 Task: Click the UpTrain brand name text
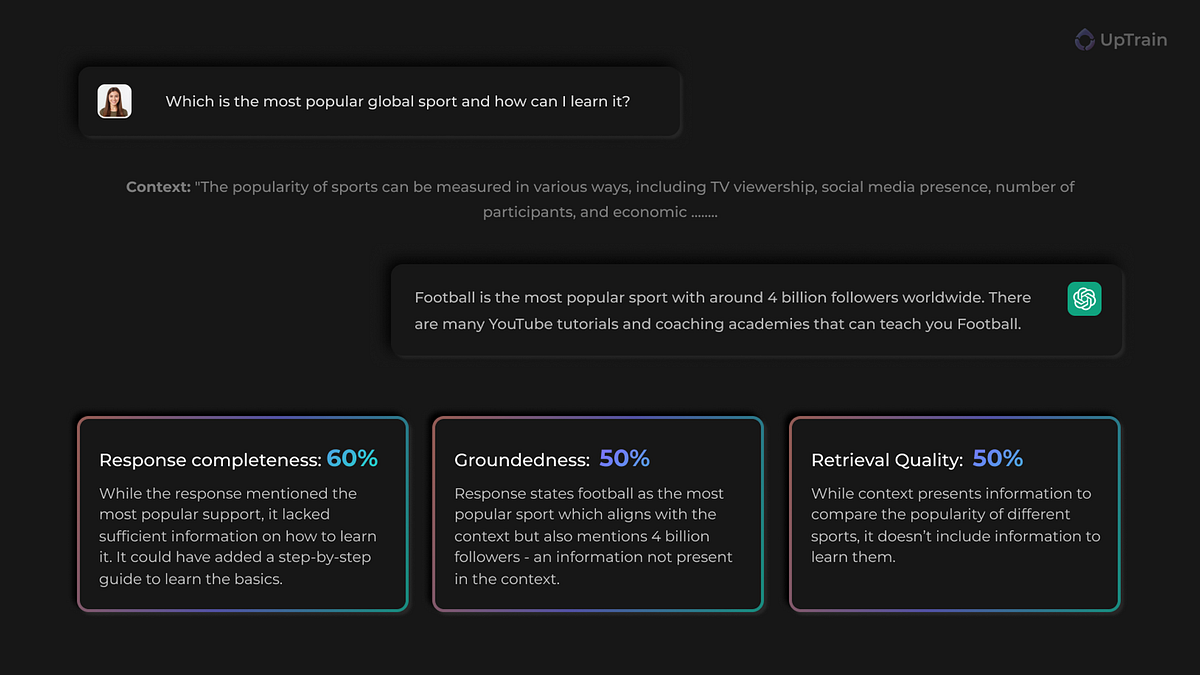tap(1134, 41)
